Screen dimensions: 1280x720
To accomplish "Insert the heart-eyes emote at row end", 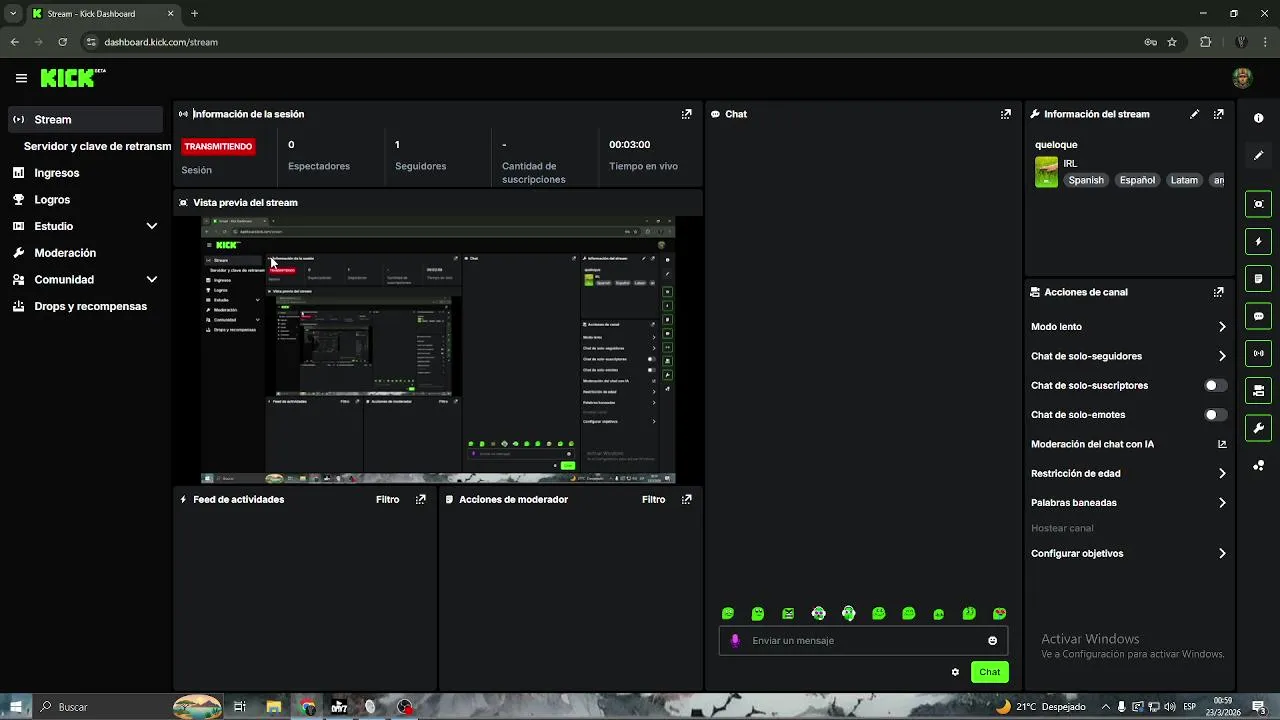I will click(999, 614).
